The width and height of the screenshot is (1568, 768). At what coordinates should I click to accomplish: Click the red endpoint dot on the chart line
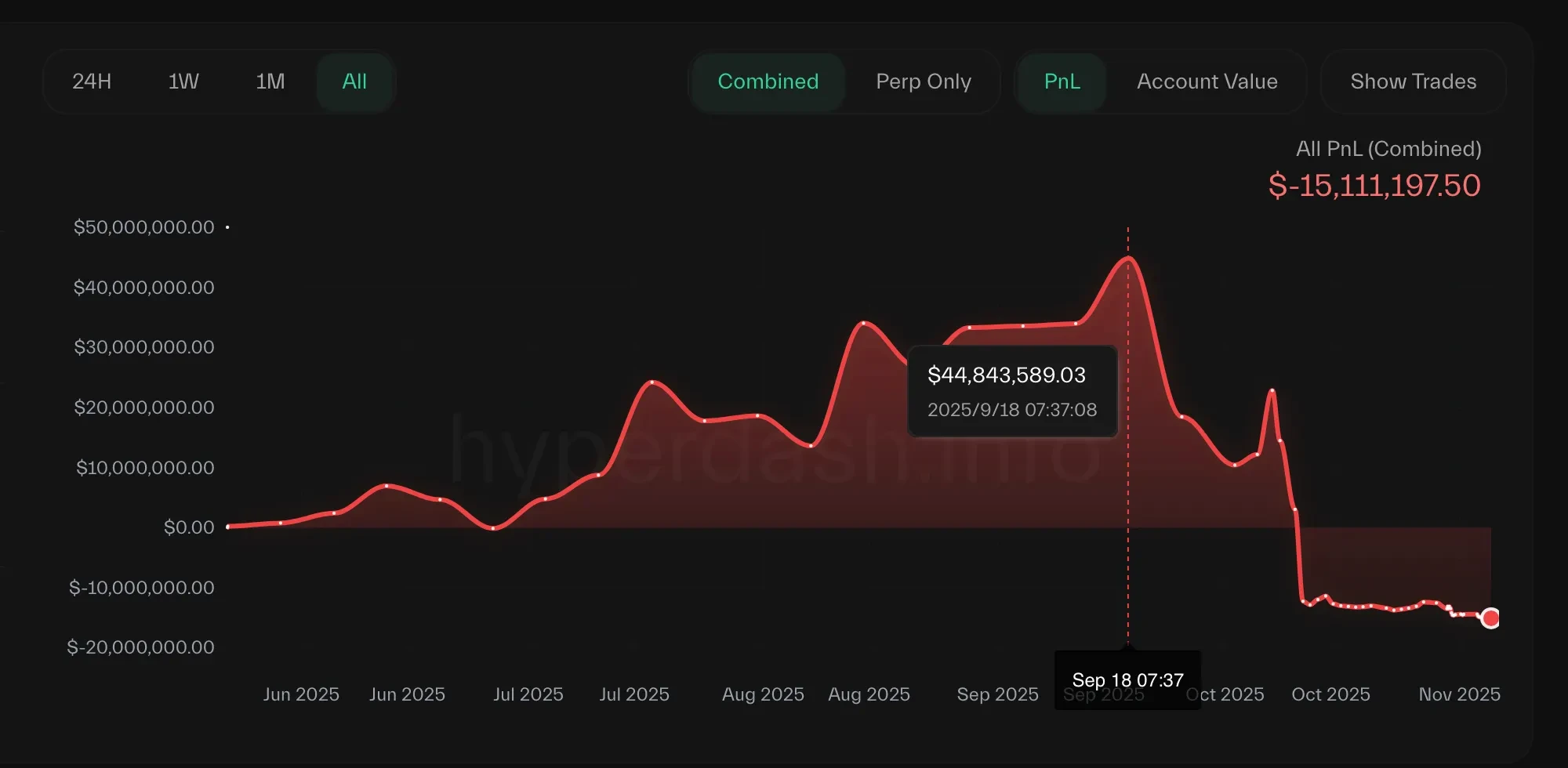pos(1490,618)
